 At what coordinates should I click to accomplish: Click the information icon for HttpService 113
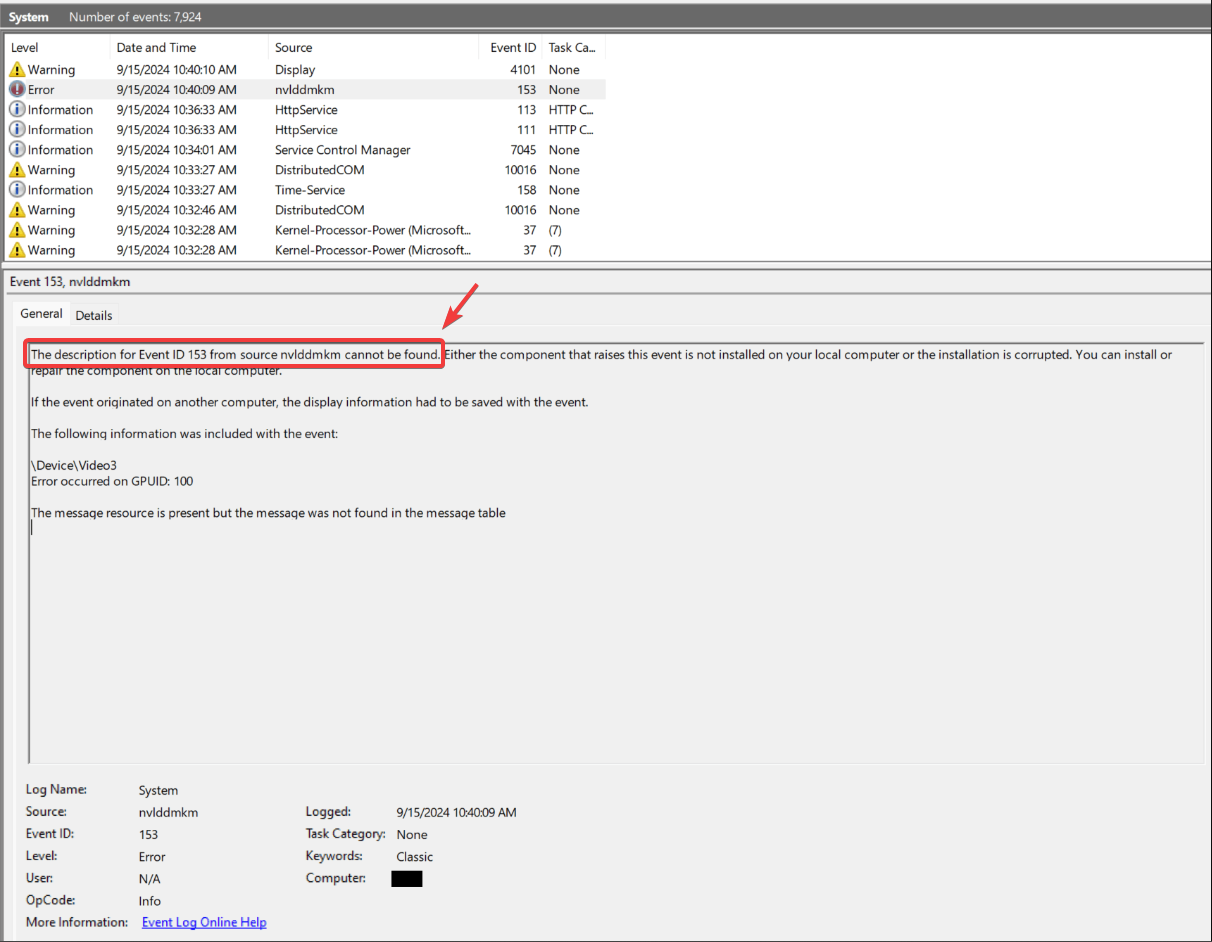point(17,110)
